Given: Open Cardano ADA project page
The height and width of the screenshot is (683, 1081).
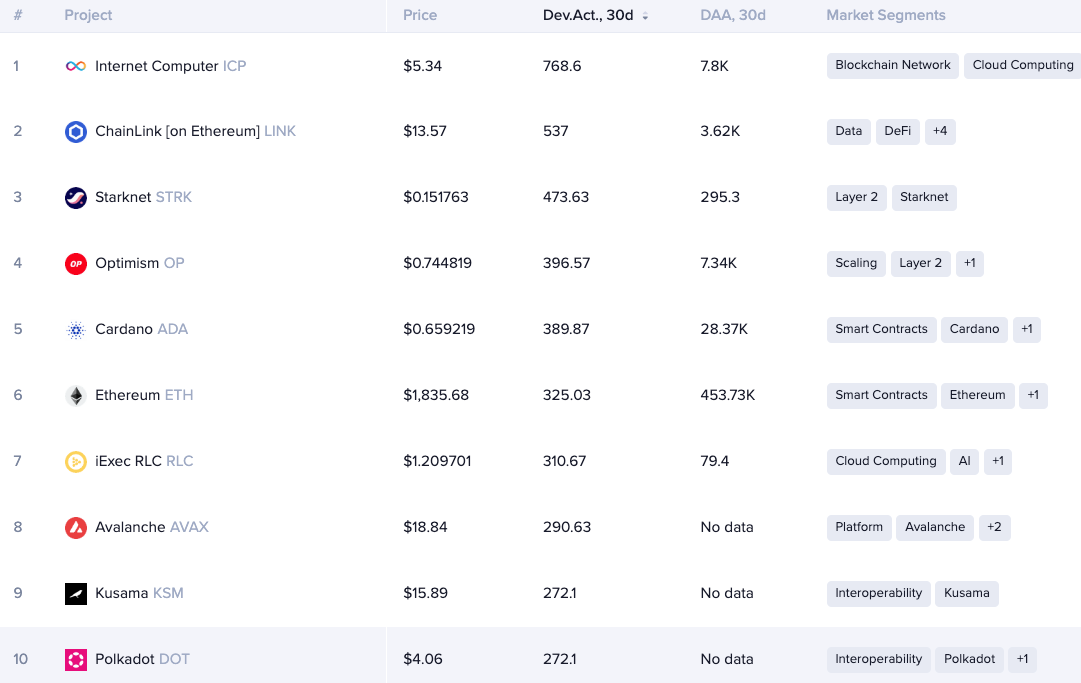Looking at the screenshot, I should click(x=141, y=329).
